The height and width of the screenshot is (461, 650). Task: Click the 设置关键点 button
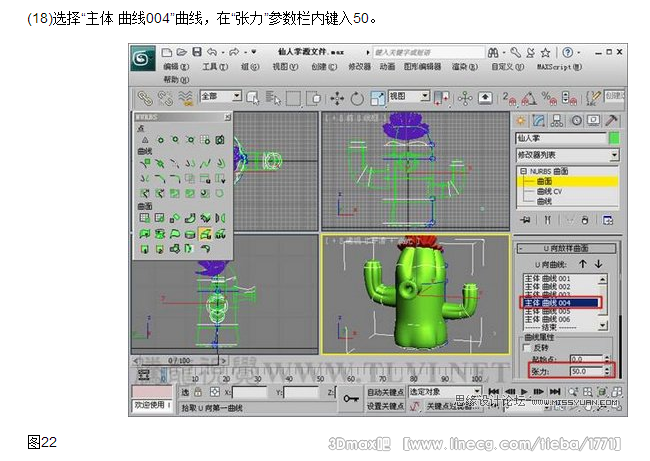pyautogui.click(x=386, y=406)
